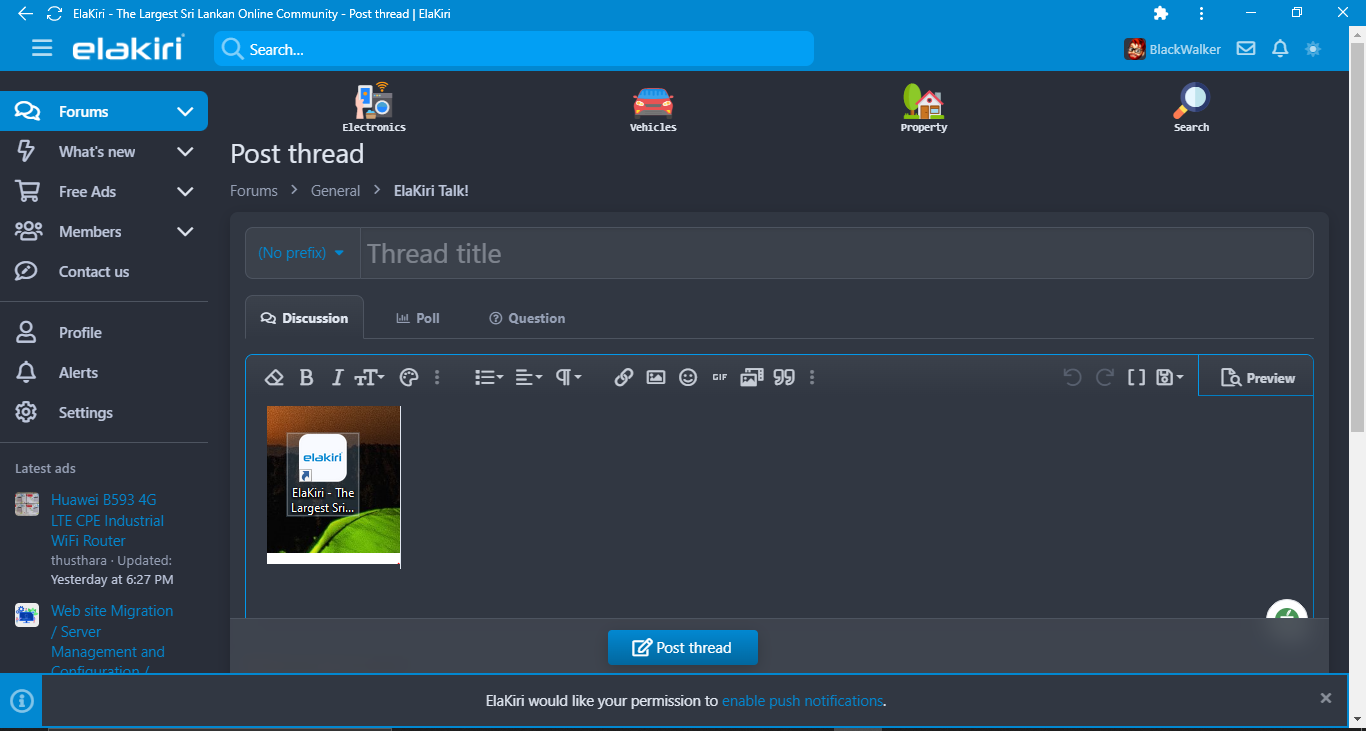Select the Remove formatting eraser tool
This screenshot has width=1366, height=731.
274,378
